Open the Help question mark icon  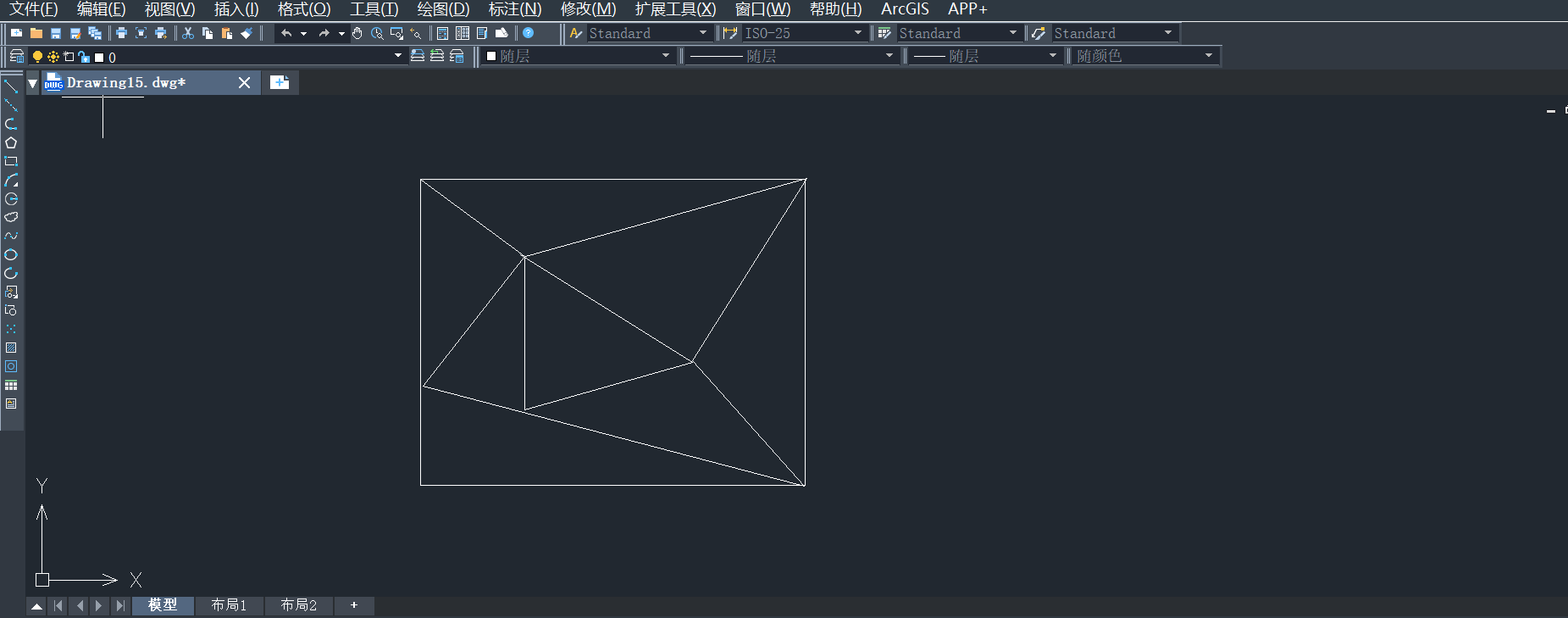point(529,33)
